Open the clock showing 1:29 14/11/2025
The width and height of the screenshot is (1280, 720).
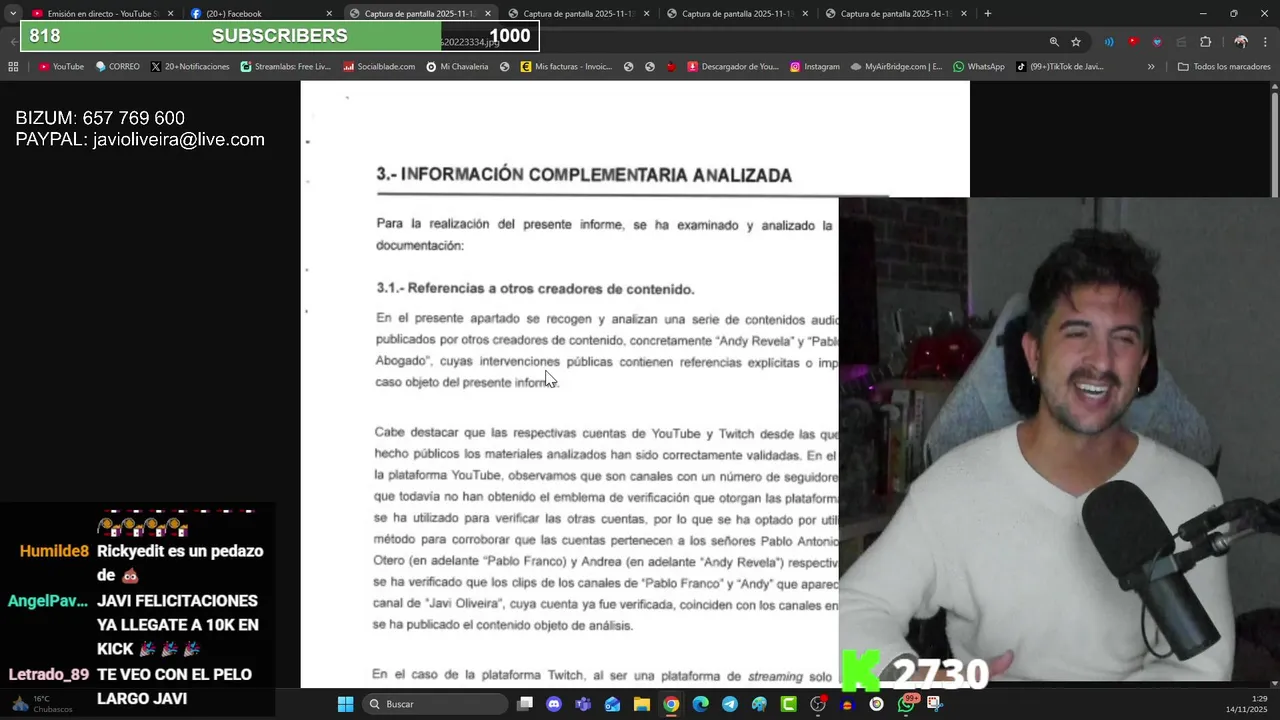coord(1246,704)
